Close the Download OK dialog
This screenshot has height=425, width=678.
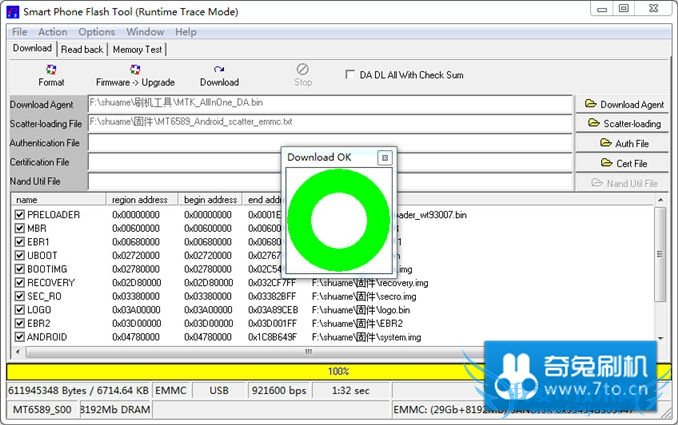384,158
